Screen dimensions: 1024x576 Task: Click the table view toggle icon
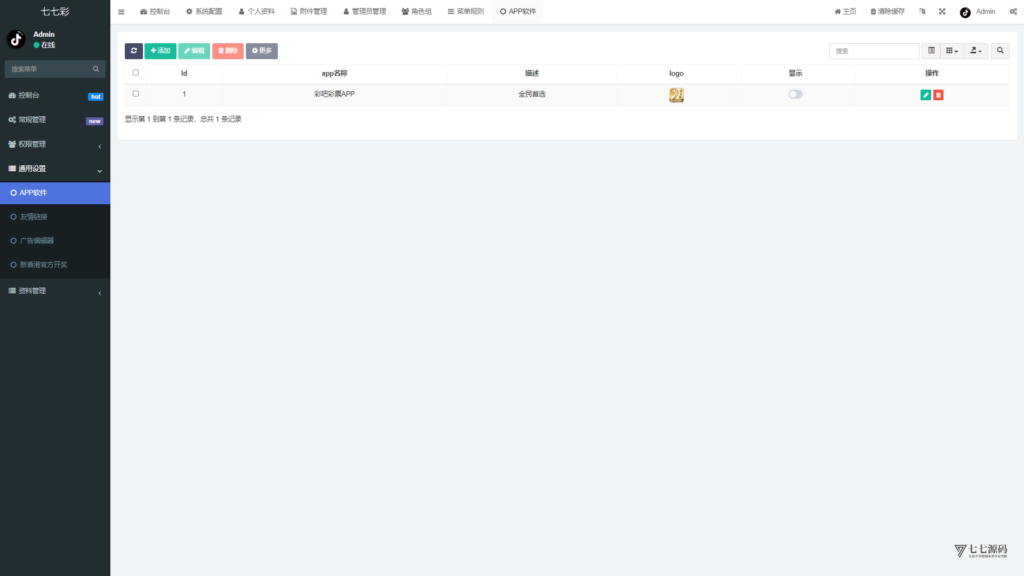(x=931, y=50)
